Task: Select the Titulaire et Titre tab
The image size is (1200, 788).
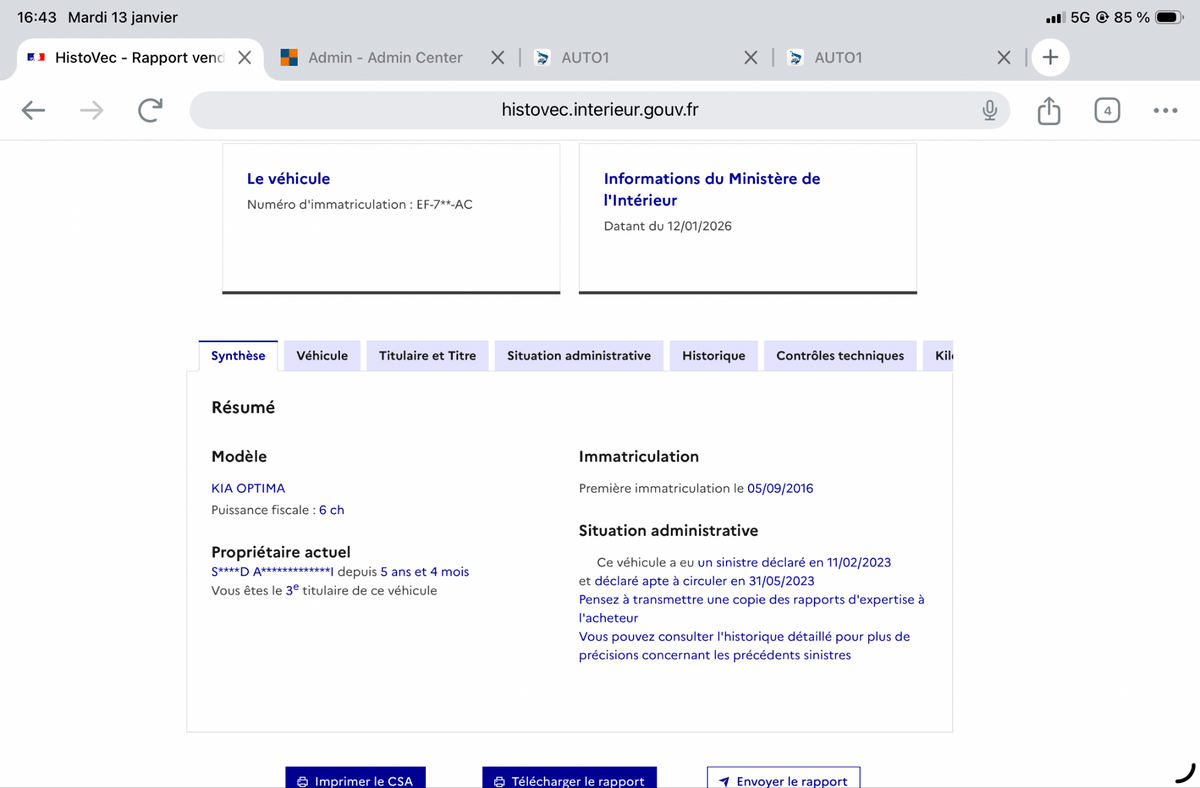Action: click(427, 356)
